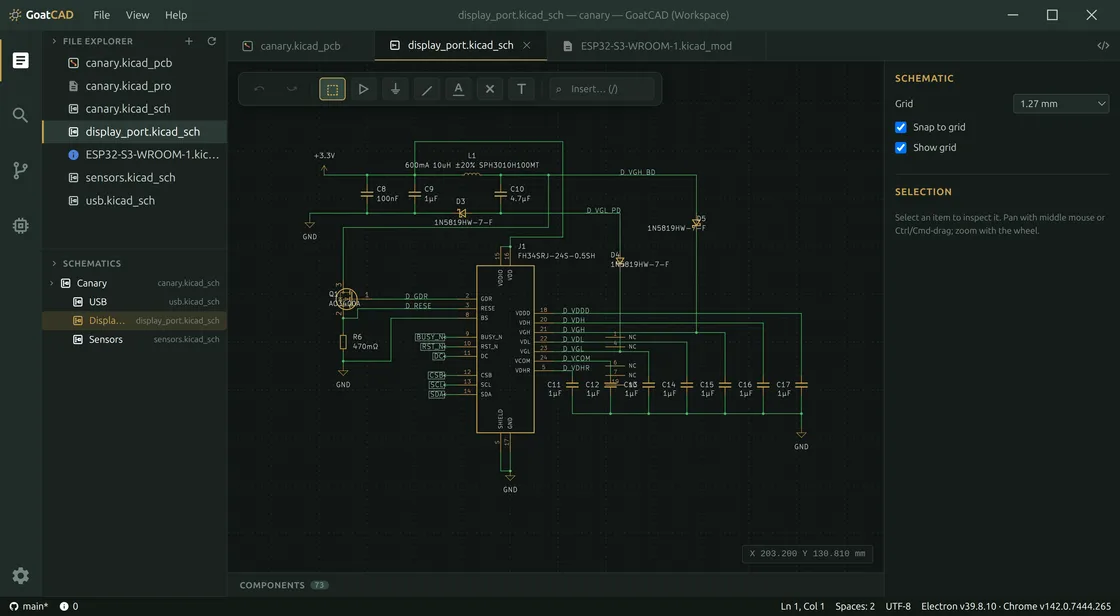Click the D3 diode symbol
The image size is (1120, 616).
coord(461,213)
